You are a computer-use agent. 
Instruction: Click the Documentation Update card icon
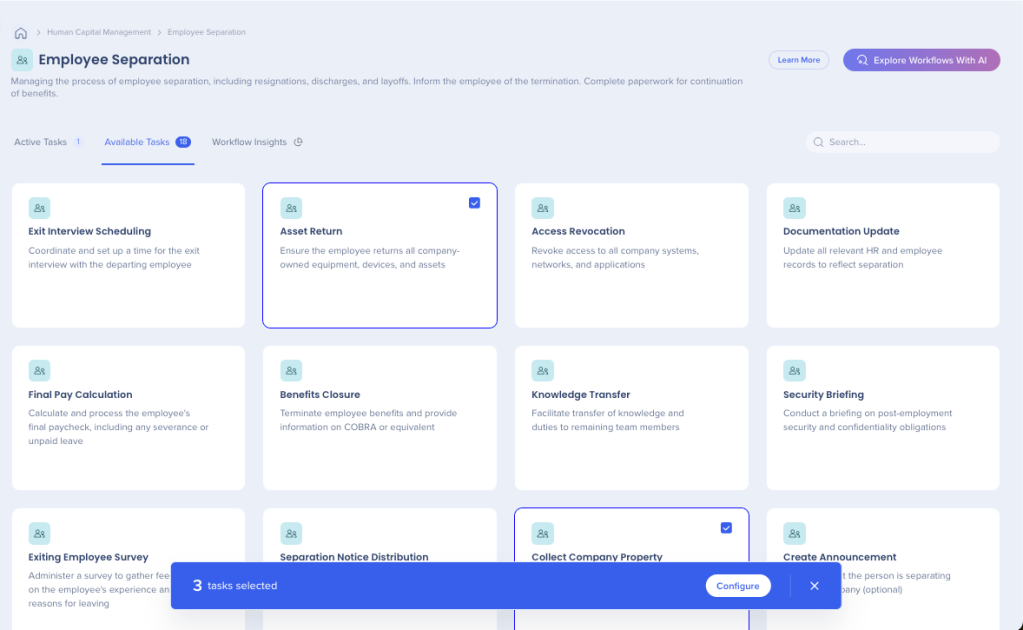coord(794,208)
